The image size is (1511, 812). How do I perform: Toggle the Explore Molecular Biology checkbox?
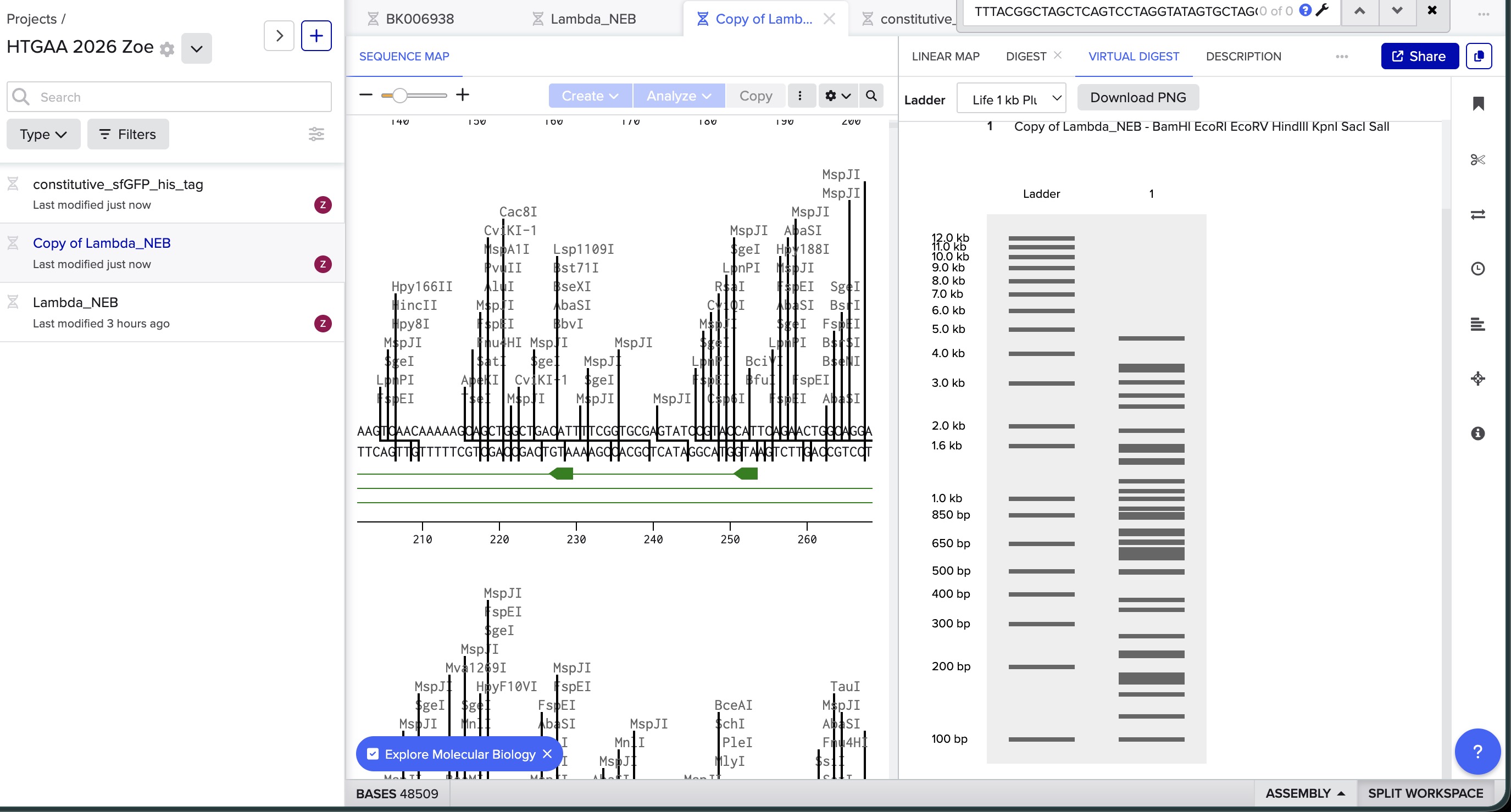373,754
